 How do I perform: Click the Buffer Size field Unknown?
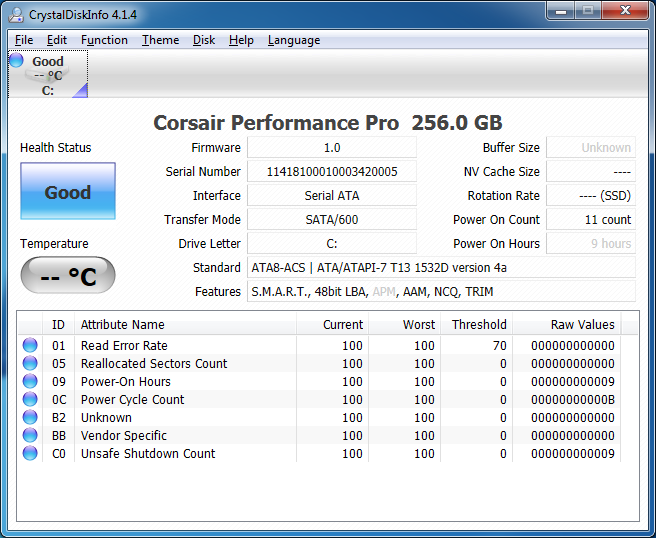(x=591, y=148)
